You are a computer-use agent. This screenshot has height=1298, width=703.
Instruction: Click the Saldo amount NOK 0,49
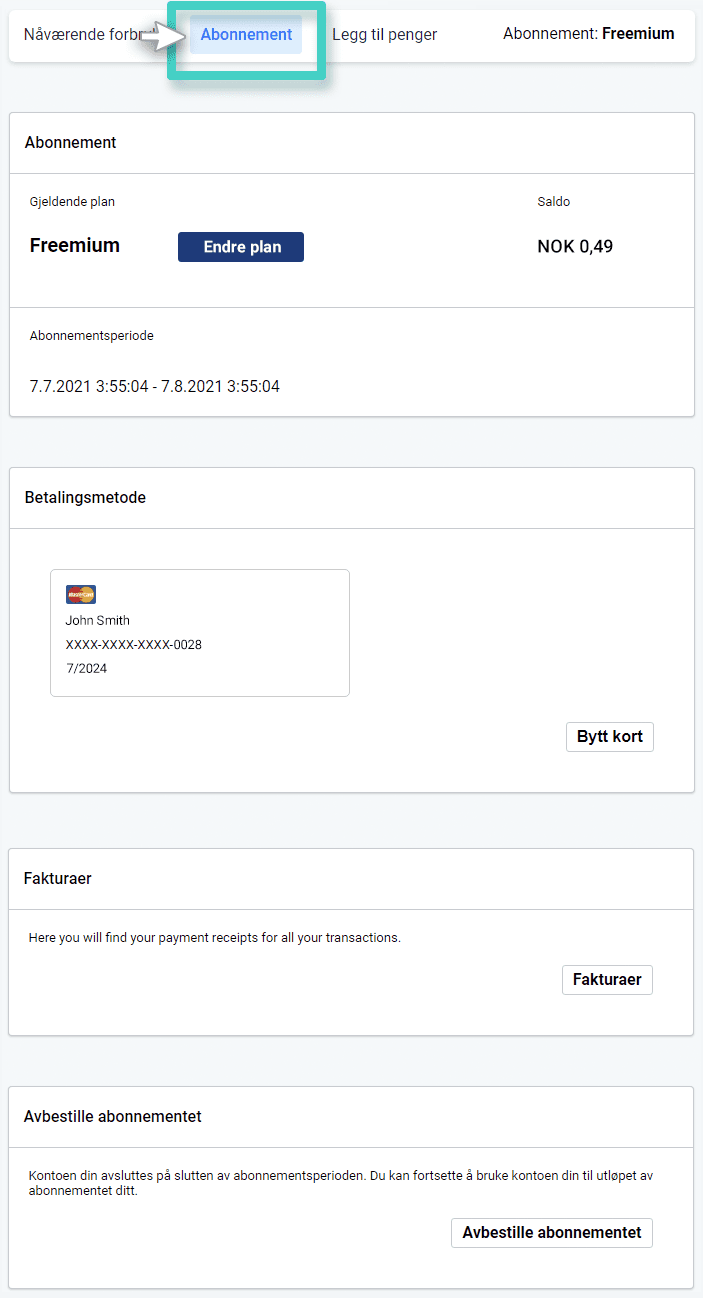pos(574,246)
